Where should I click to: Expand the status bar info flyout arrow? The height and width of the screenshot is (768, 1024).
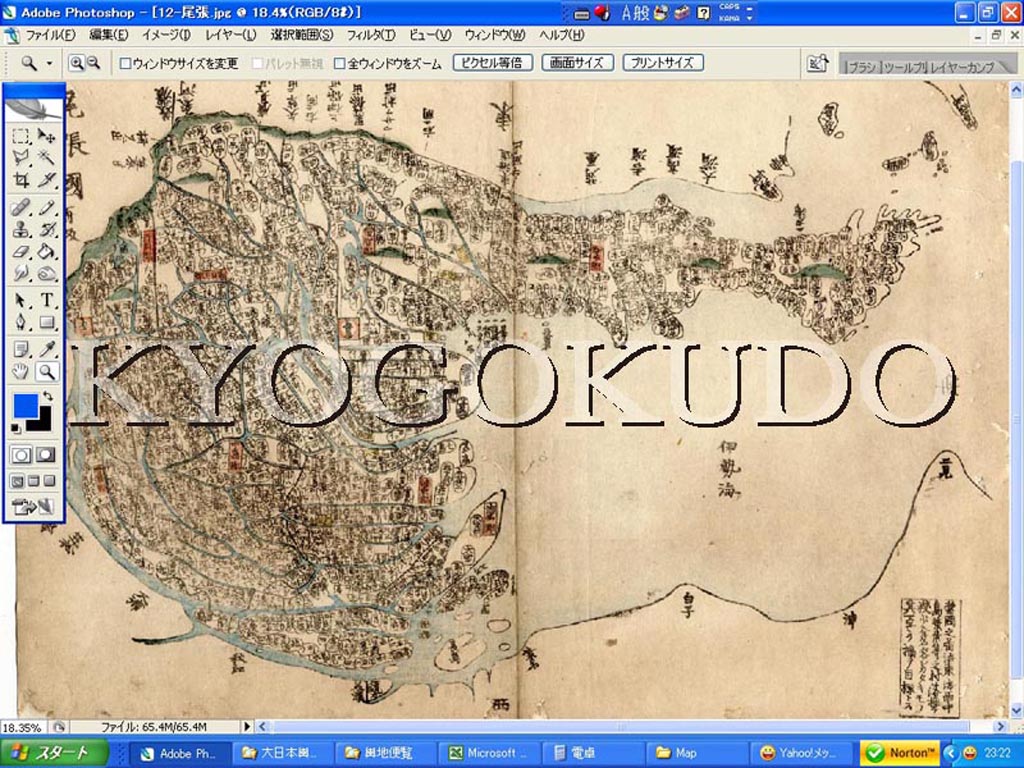pos(247,726)
